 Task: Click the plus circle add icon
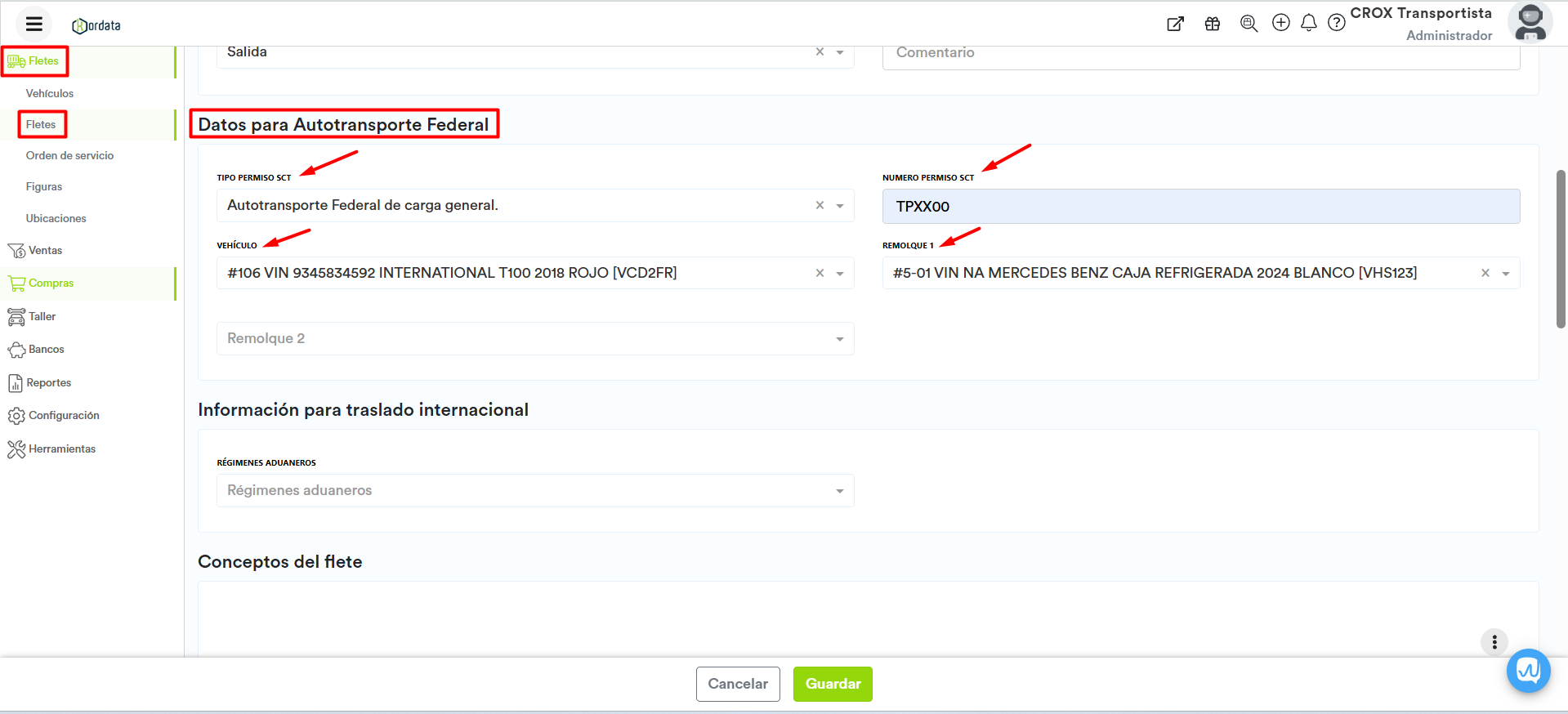point(1281,23)
